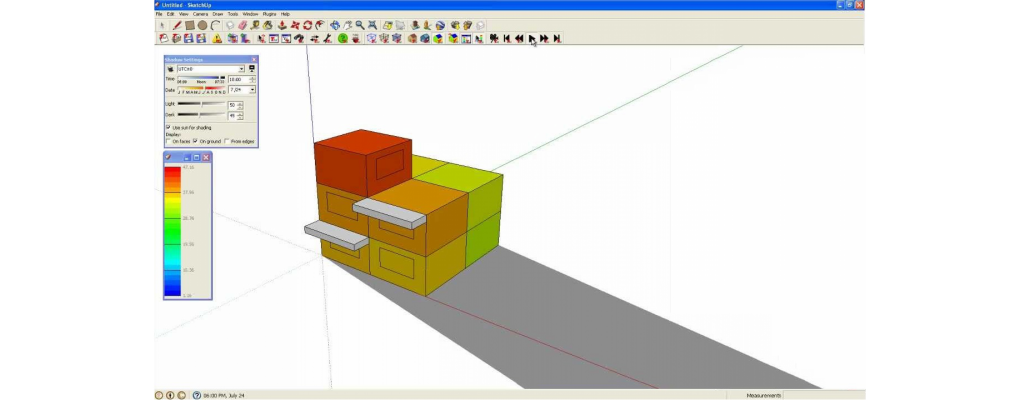Click the Google Earth globe icon
Viewport: 1020px width, 400px height.
(440, 25)
